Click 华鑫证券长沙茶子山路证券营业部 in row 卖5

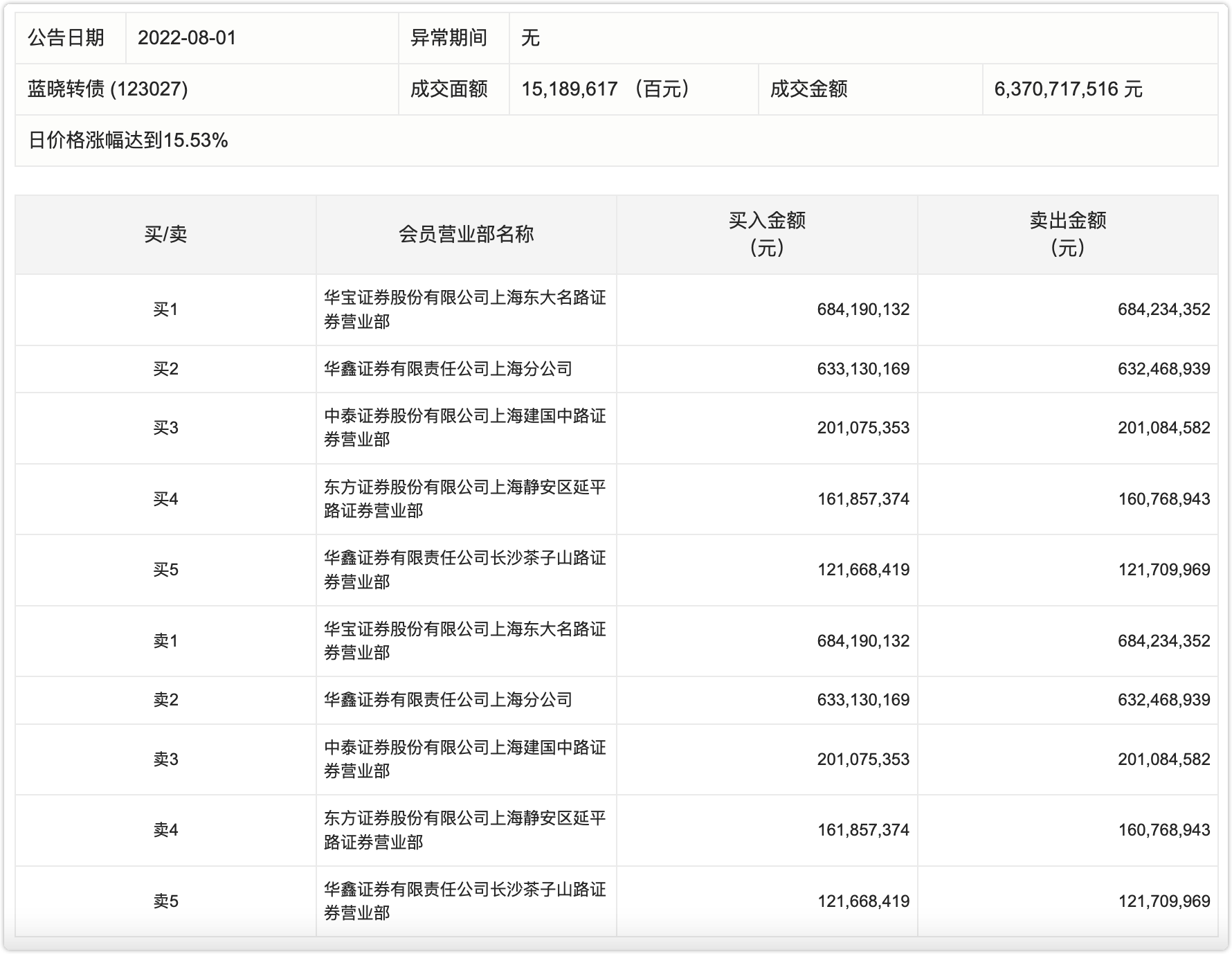click(x=466, y=901)
